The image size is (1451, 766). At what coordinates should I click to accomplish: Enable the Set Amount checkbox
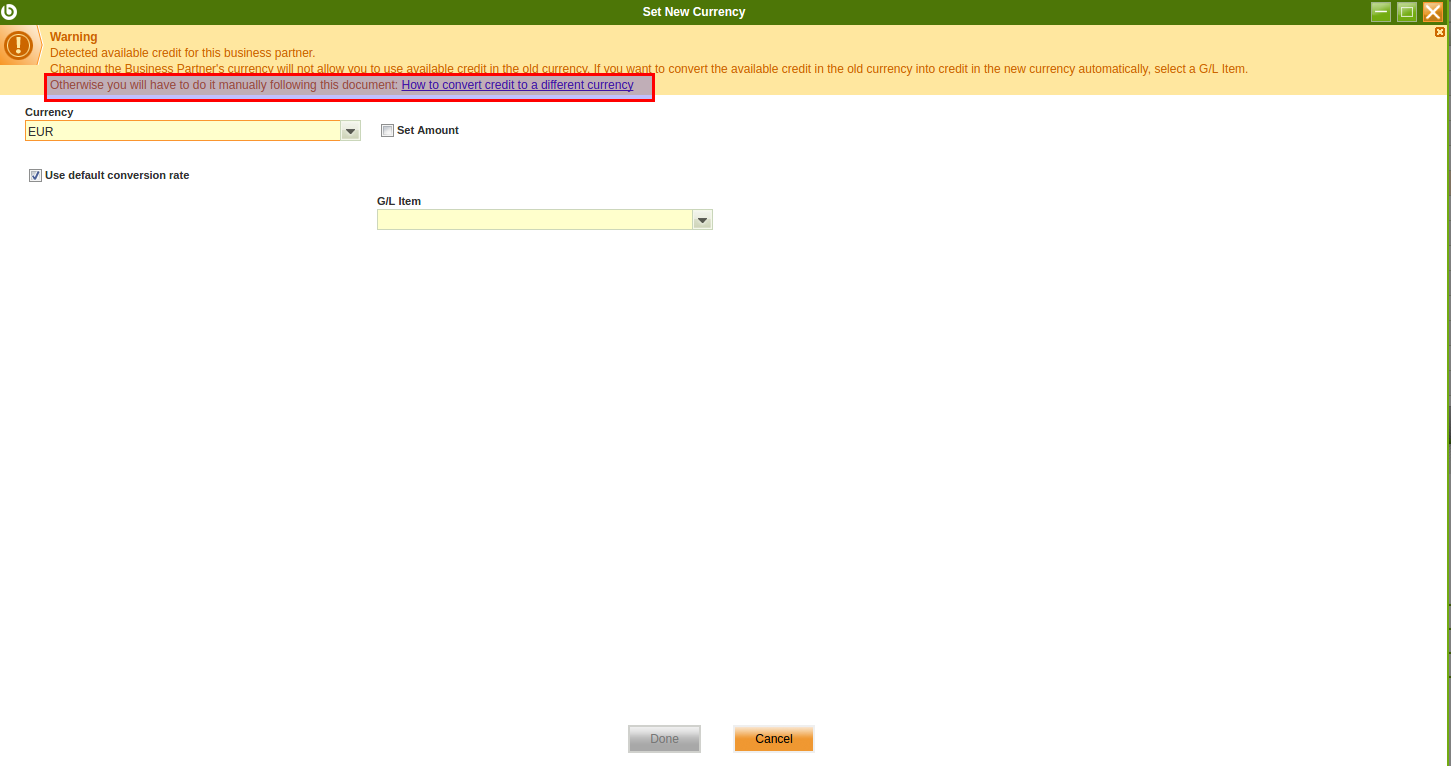[x=388, y=131]
